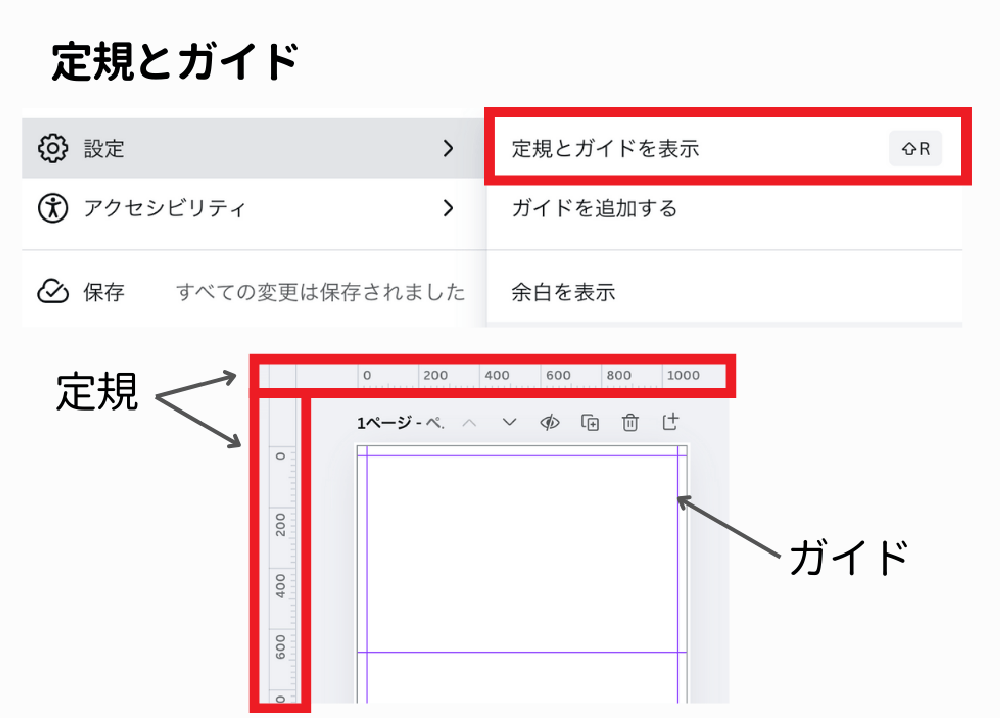Select ガイドを追加する menu entry

594,208
